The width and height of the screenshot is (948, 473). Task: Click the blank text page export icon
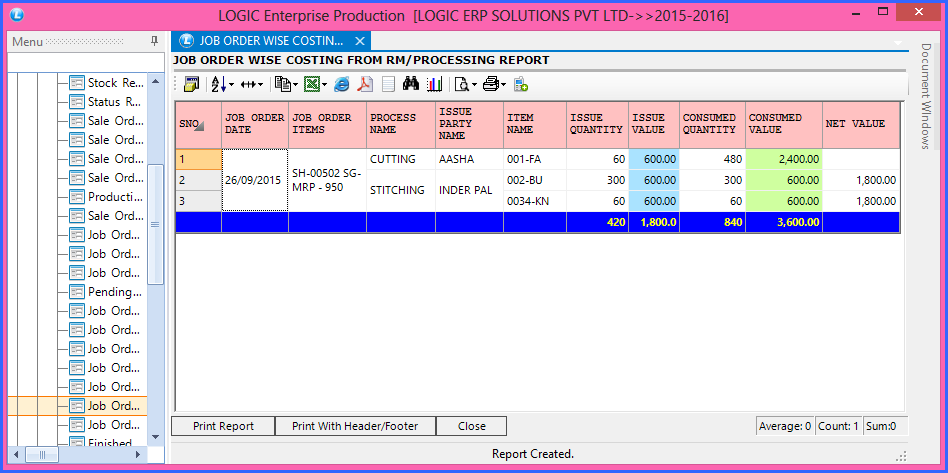click(388, 84)
